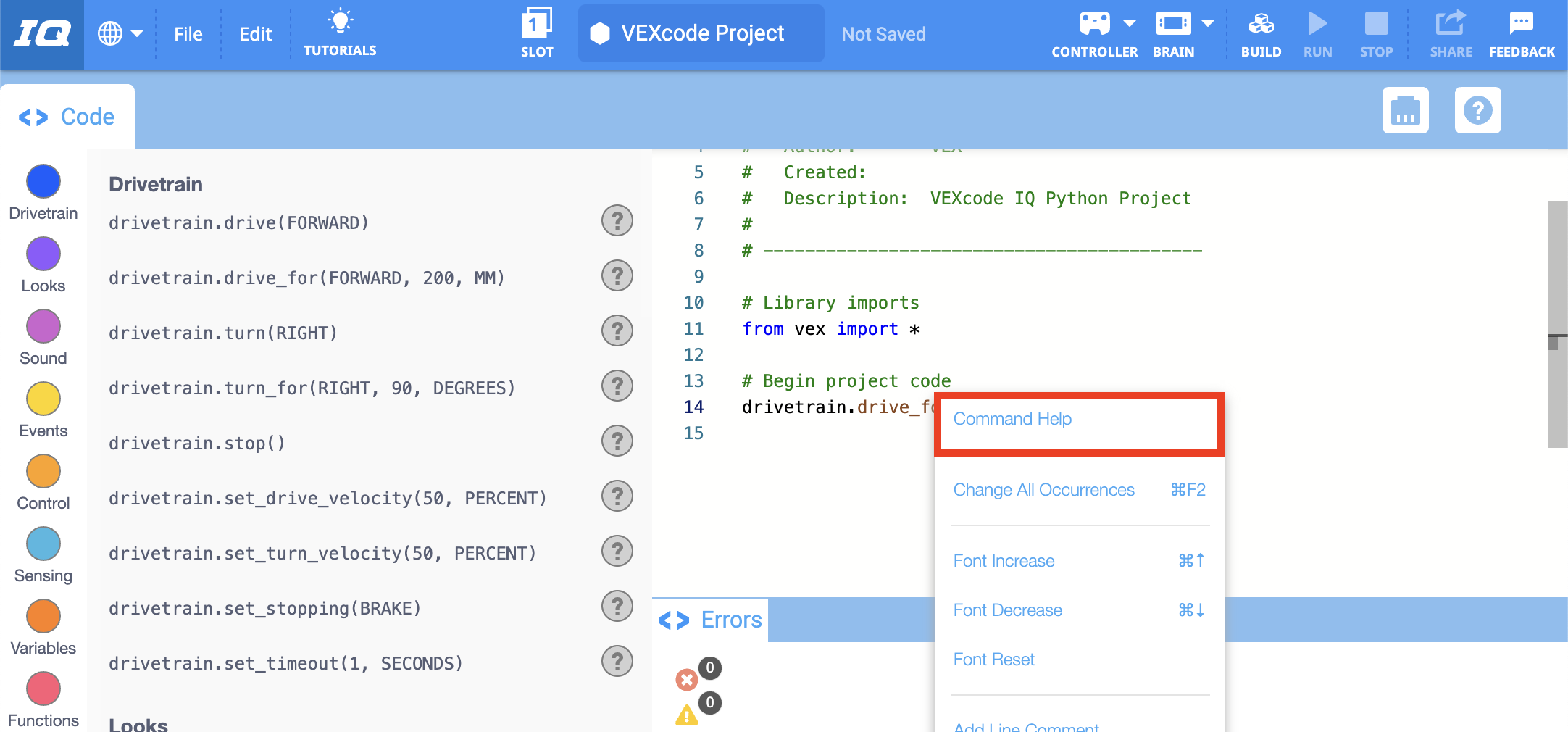1568x732 pixels.
Task: Choose Change All Occurrences option
Action: (x=1043, y=490)
